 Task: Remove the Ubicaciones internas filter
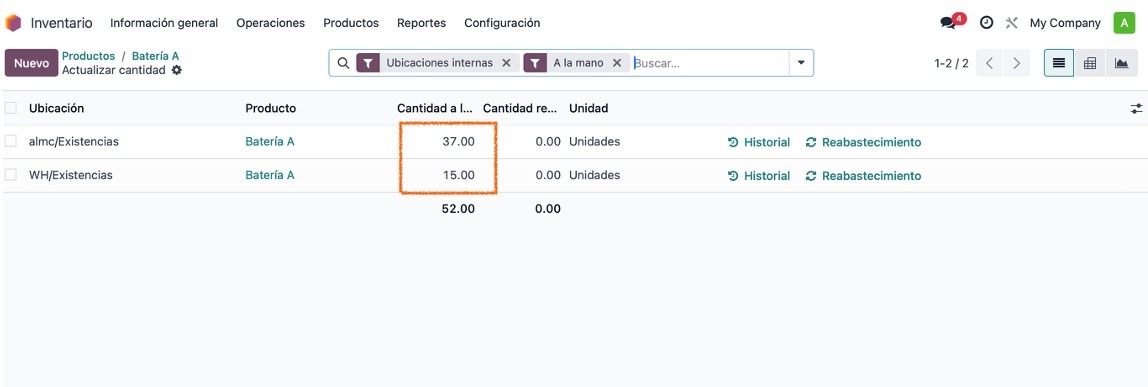click(x=506, y=63)
